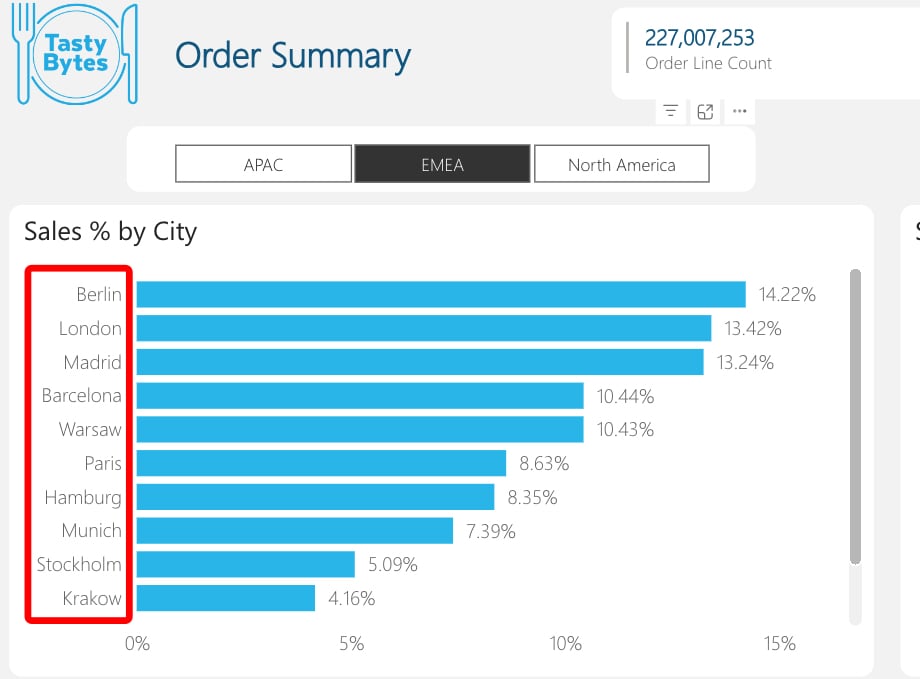This screenshot has height=679, width=920.
Task: Click the Krakow bar at 4.16%
Action: (225, 598)
